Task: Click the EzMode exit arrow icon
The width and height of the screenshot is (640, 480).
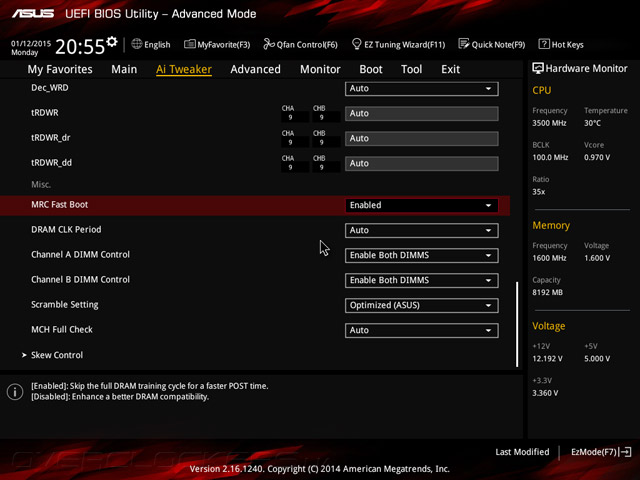Action: [625, 452]
